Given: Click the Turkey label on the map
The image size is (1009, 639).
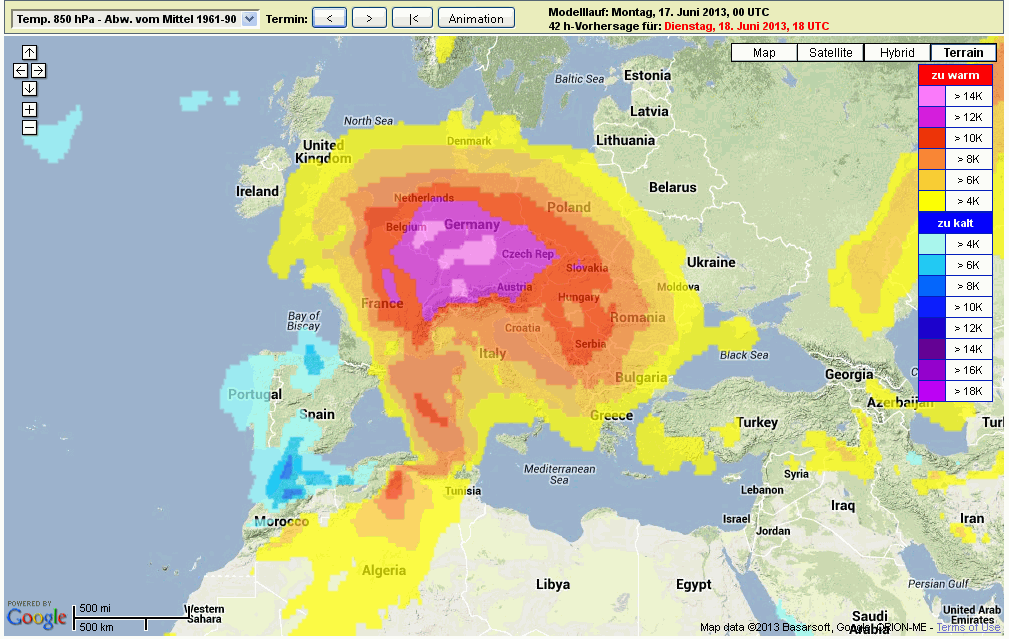Looking at the screenshot, I should [x=757, y=423].
